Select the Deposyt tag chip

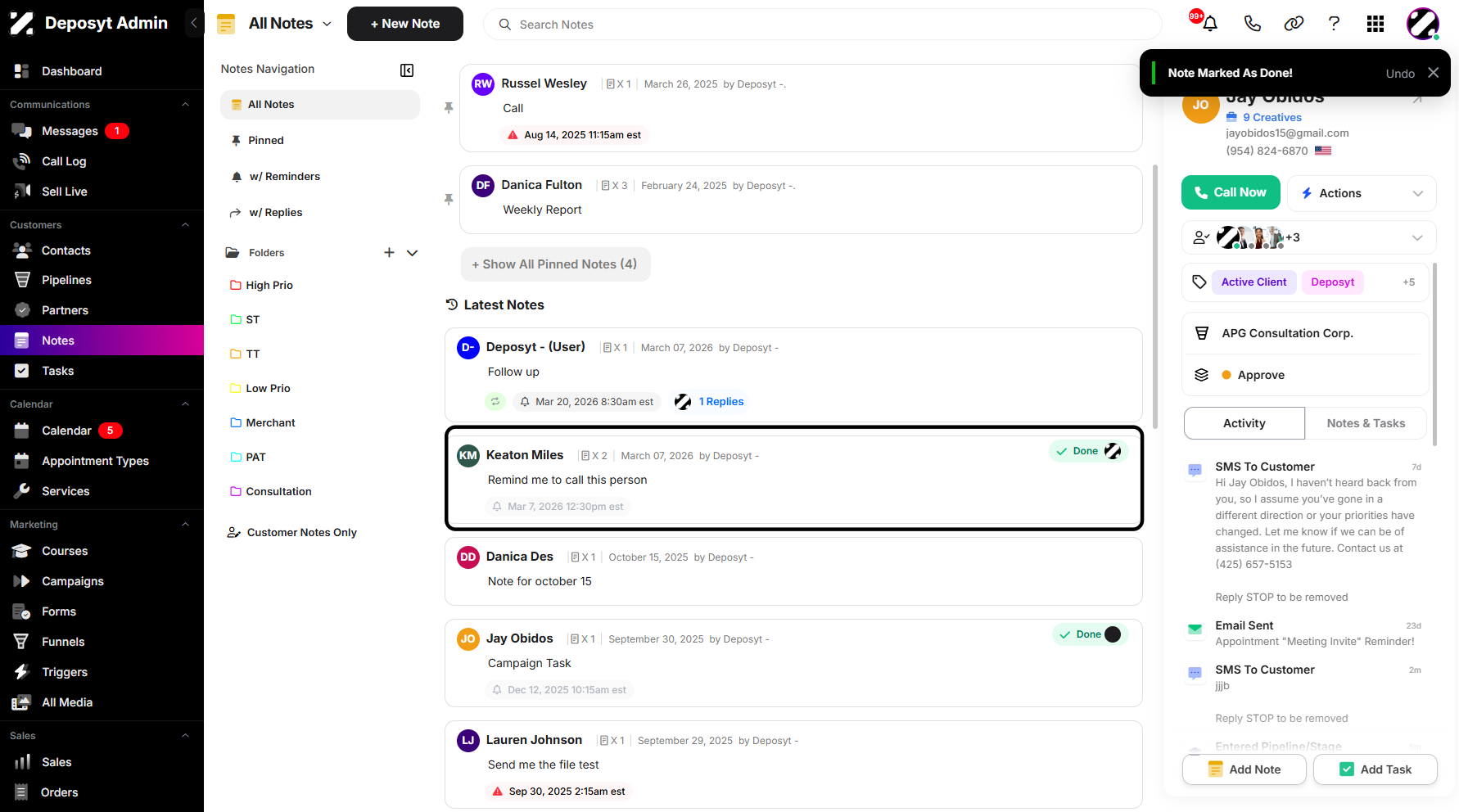point(1332,282)
